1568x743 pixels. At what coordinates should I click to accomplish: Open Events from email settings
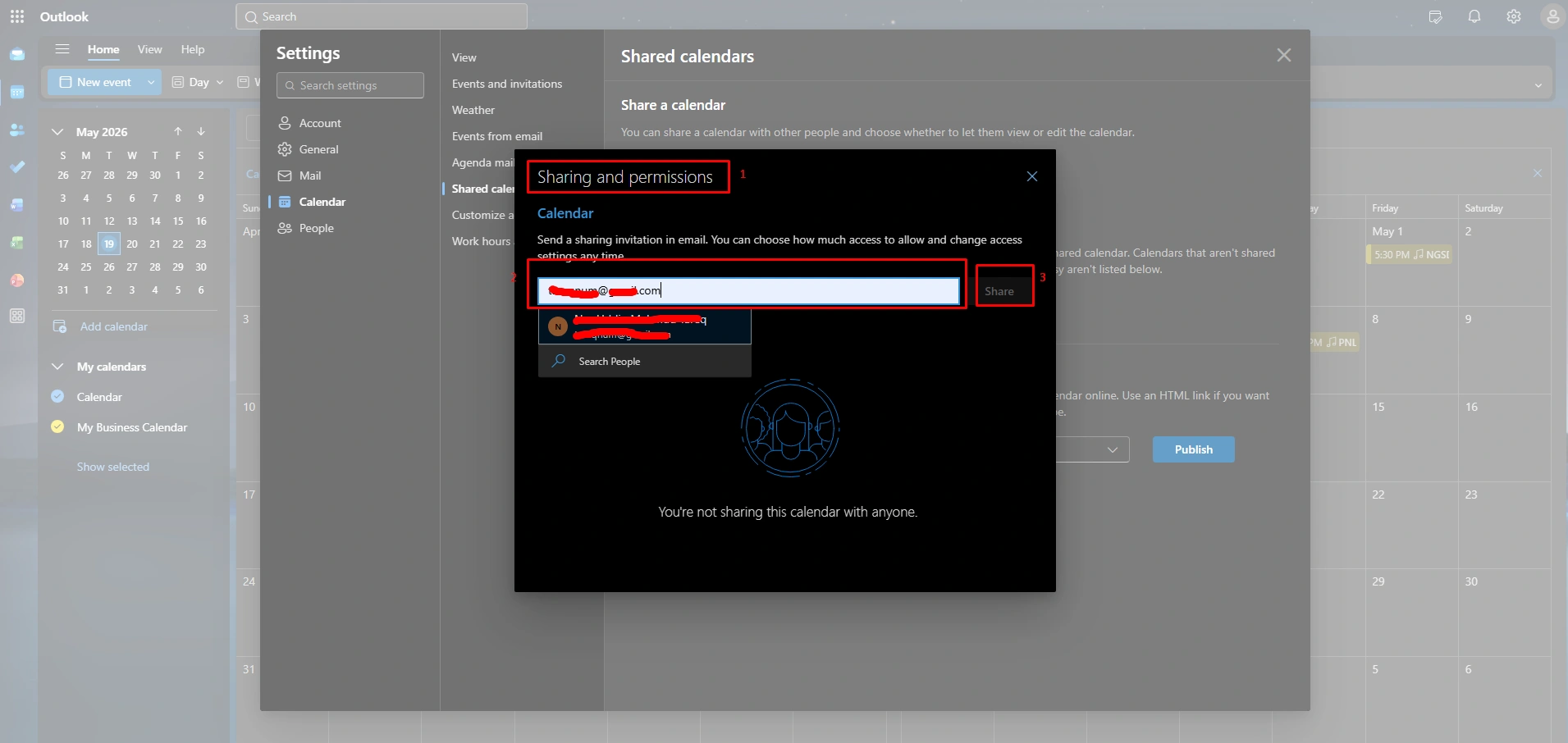point(497,136)
